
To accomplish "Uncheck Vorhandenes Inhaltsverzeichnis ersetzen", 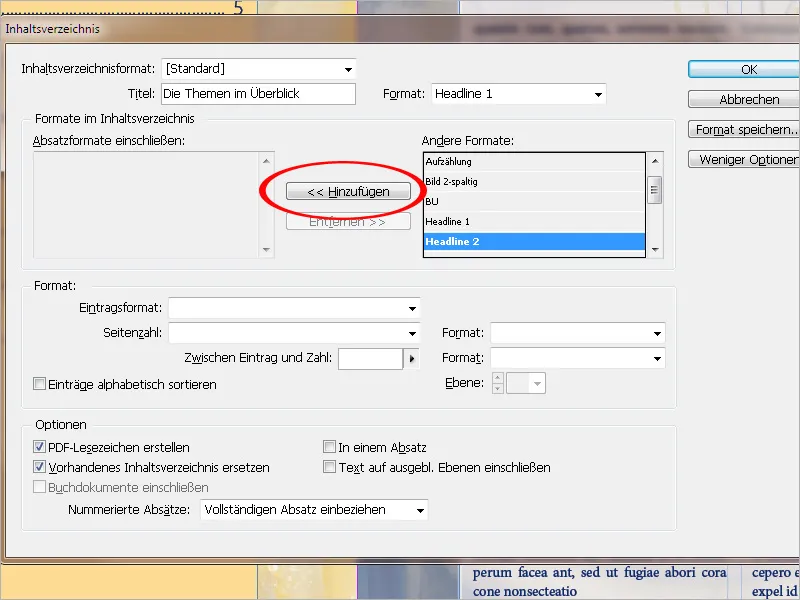I will coord(38,466).
